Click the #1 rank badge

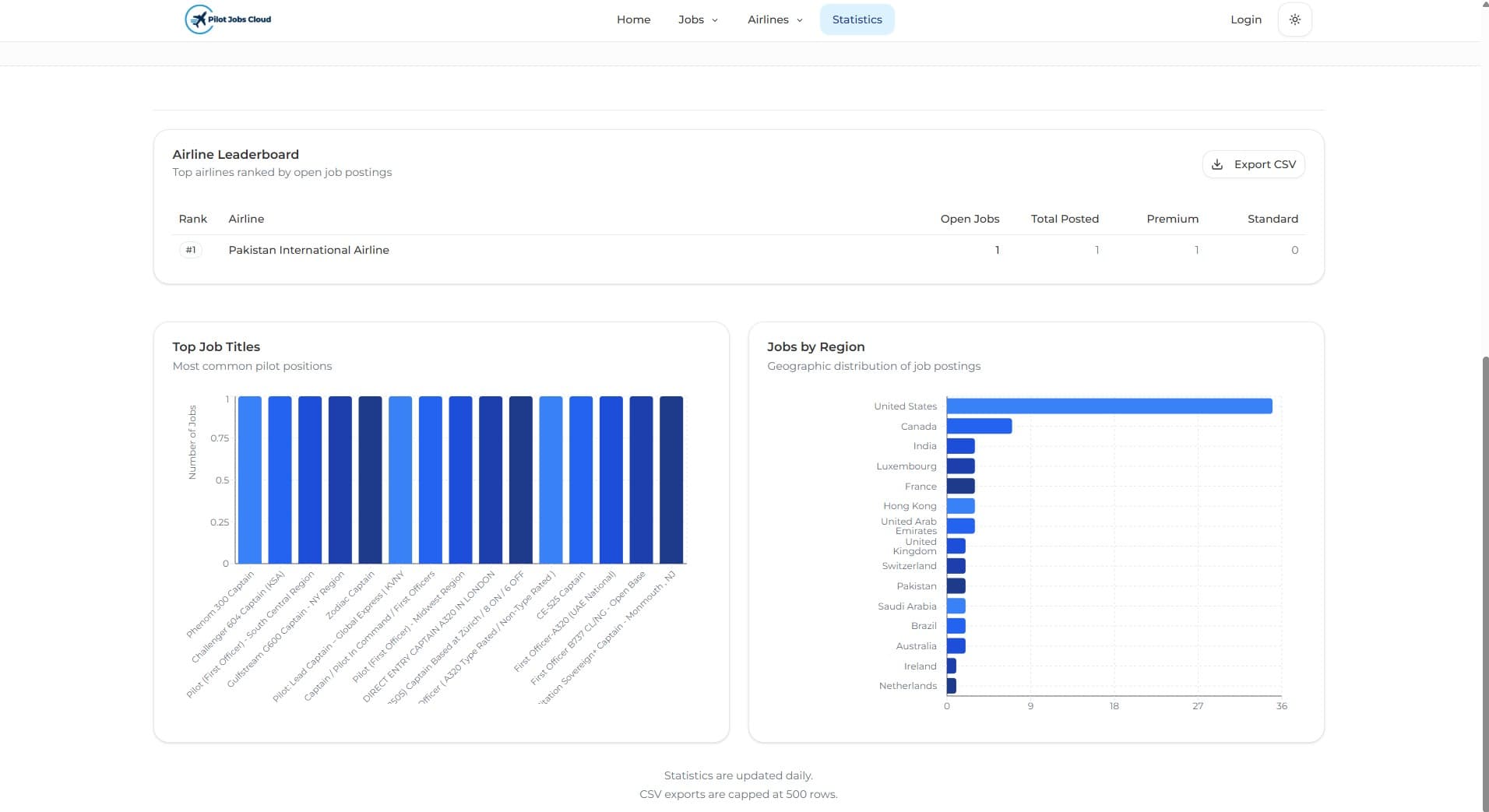[x=190, y=250]
